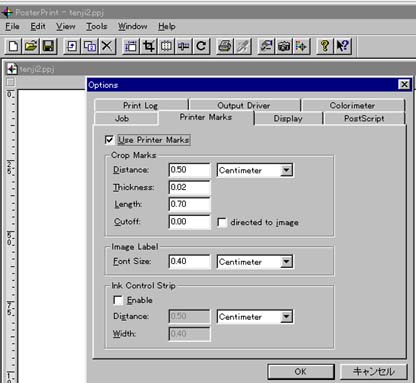Toggle the Use Printer Marks checkbox

pyautogui.click(x=109, y=140)
